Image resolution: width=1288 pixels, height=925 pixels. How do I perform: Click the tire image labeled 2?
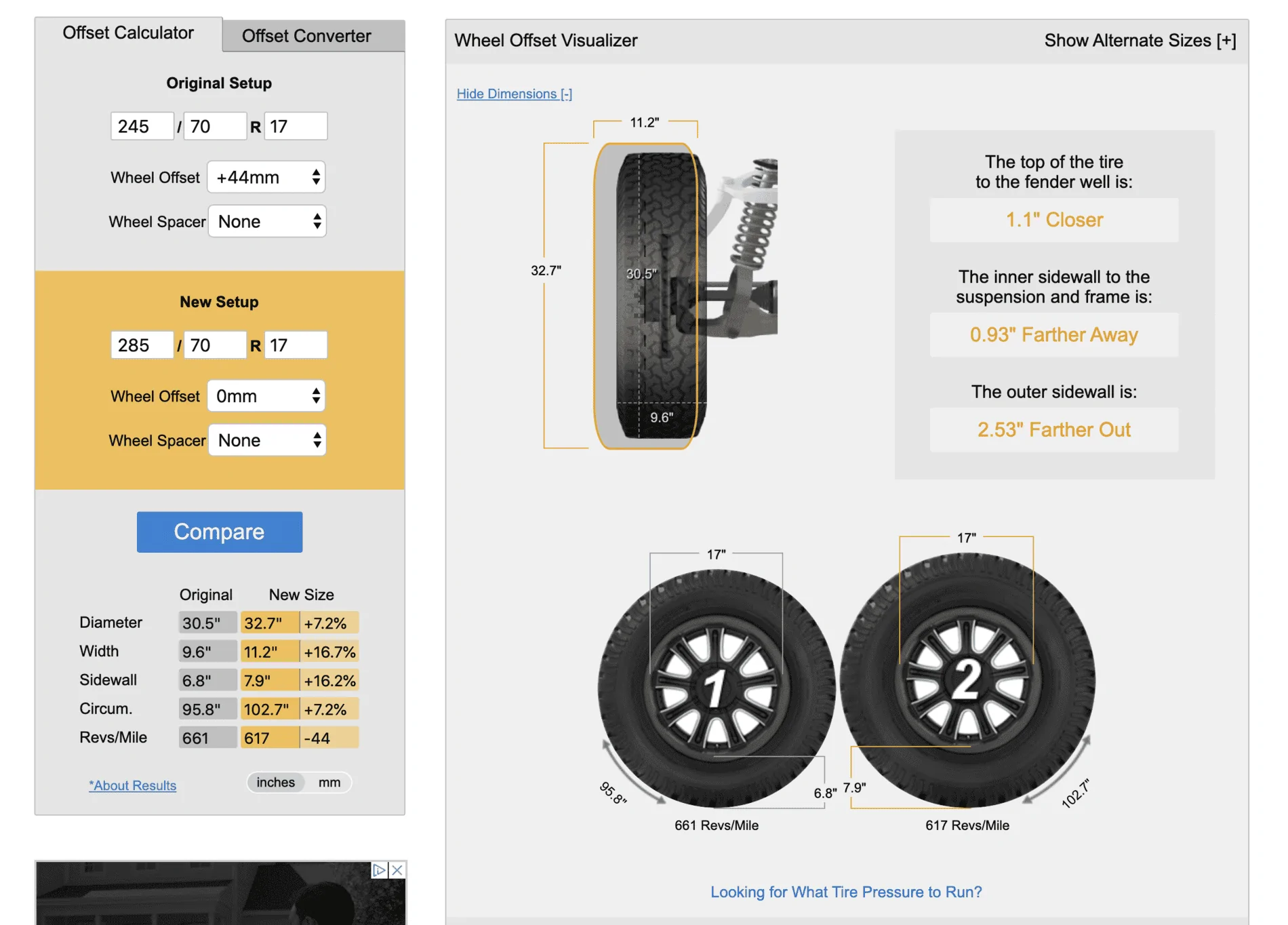tap(967, 680)
